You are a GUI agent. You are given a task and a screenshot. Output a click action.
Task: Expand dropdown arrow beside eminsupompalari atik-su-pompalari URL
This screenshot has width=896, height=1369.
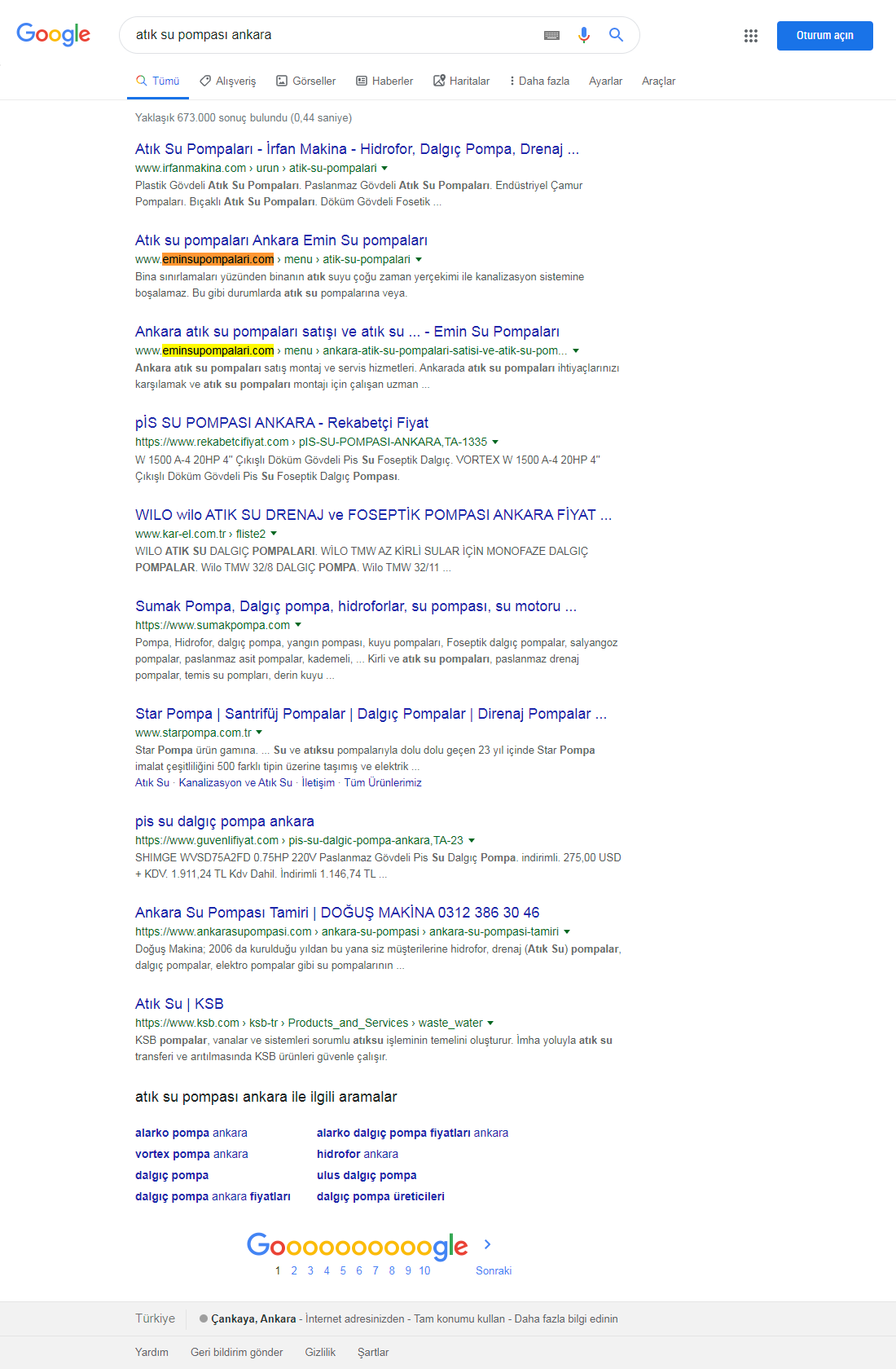coord(419,259)
